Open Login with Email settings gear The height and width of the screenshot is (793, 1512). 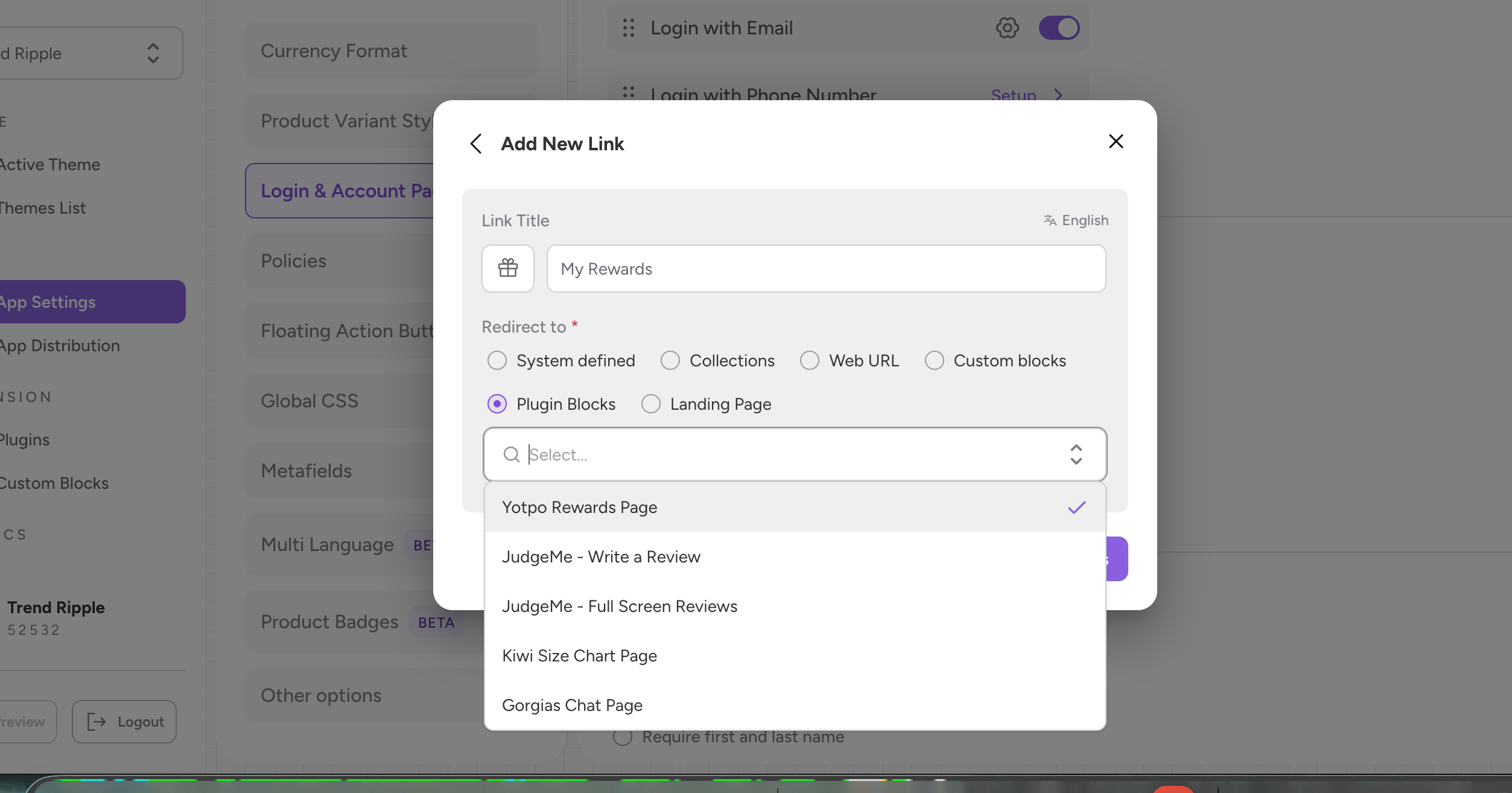coord(1007,28)
